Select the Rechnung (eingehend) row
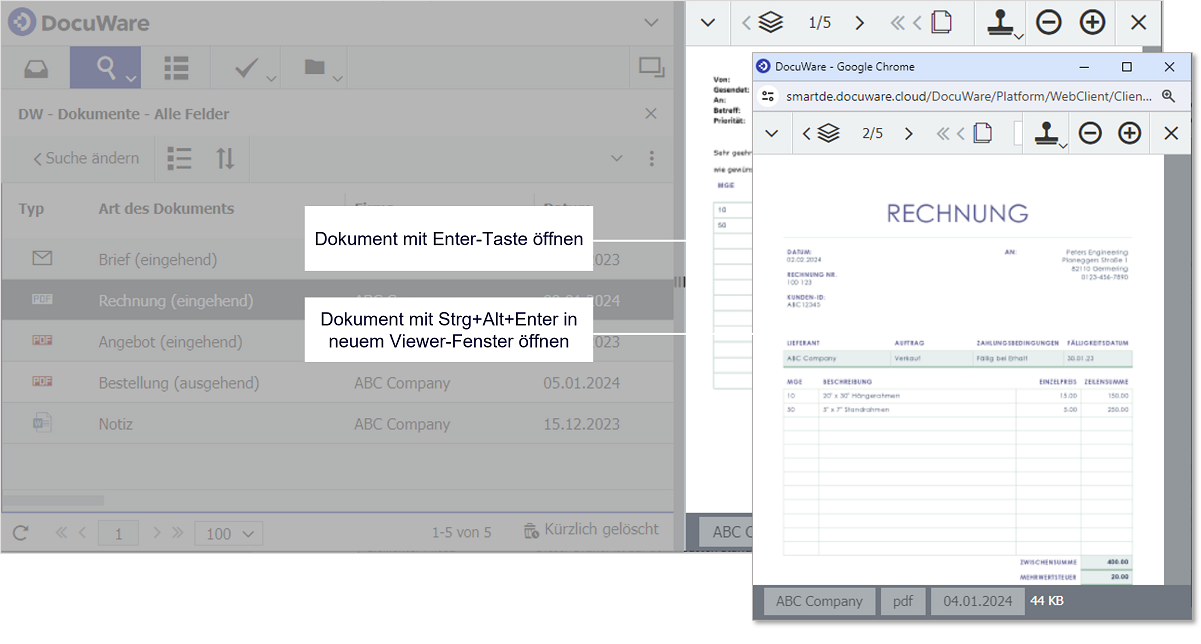 point(176,300)
